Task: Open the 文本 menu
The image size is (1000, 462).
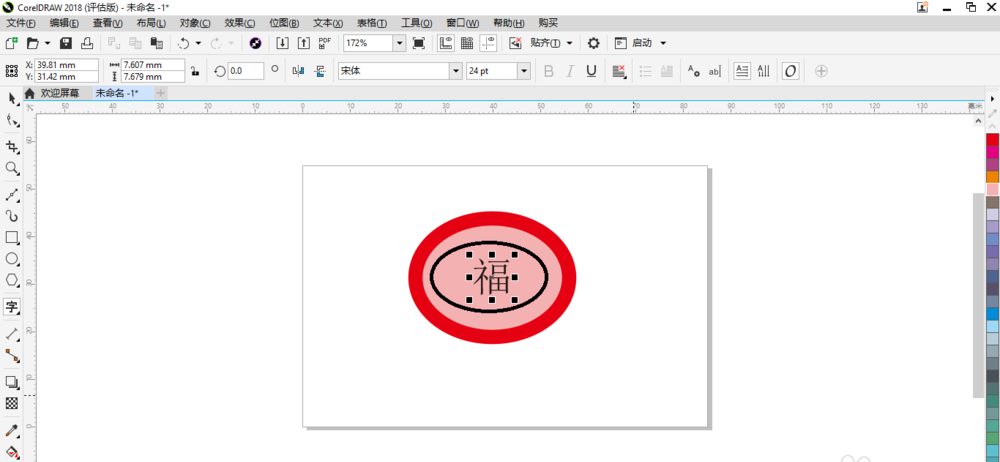Action: coord(328,23)
